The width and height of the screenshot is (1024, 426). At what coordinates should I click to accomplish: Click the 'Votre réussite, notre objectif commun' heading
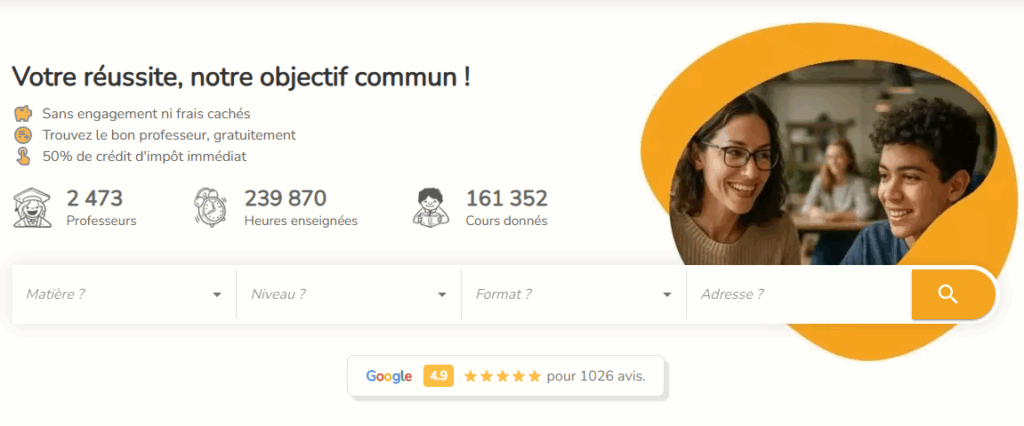click(x=241, y=78)
